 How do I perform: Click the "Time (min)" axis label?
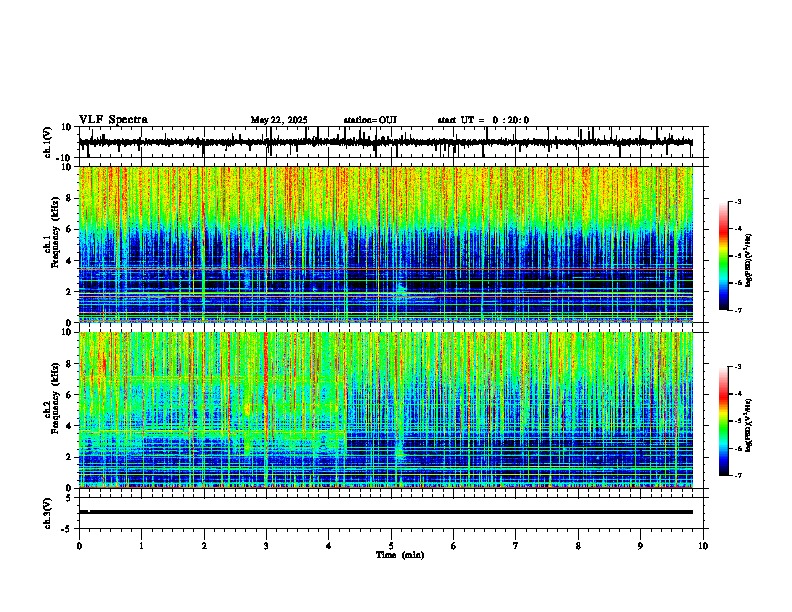coord(400,555)
